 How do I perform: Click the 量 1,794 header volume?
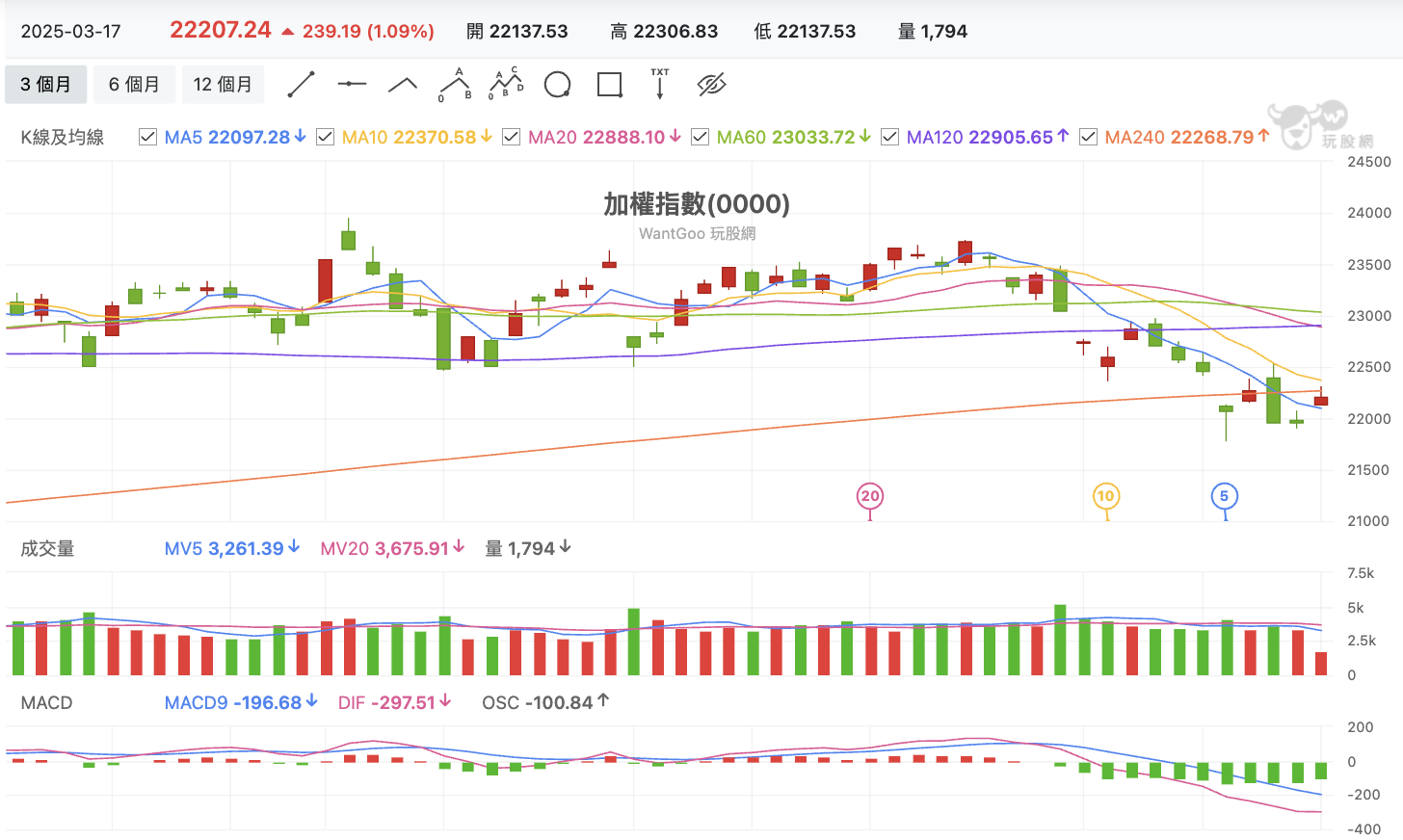point(933,31)
